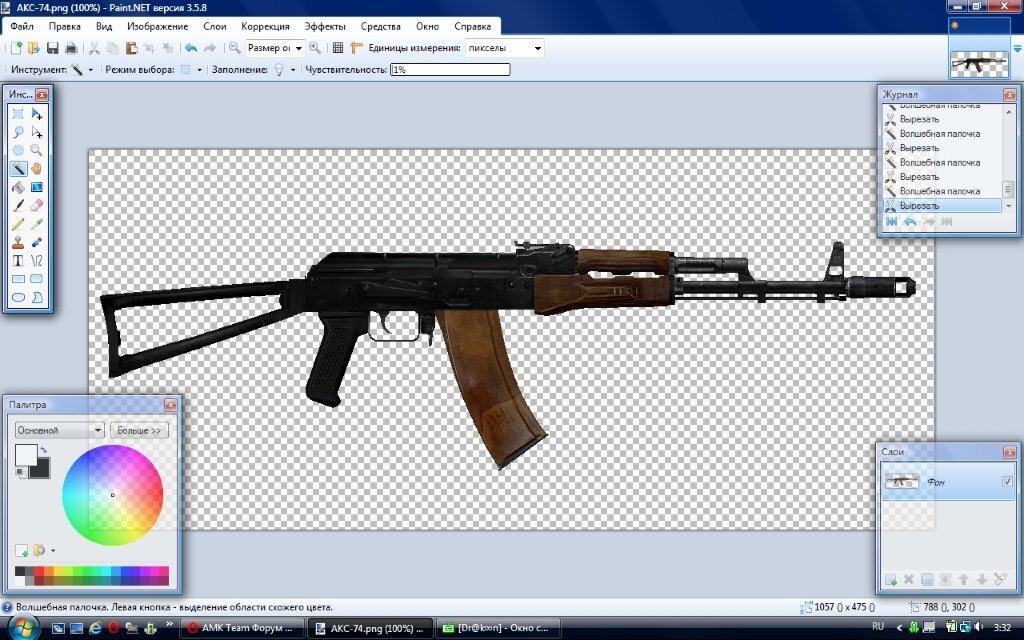Open the Эффекты menu
Viewport: 1024px width, 640px height.
(x=324, y=26)
